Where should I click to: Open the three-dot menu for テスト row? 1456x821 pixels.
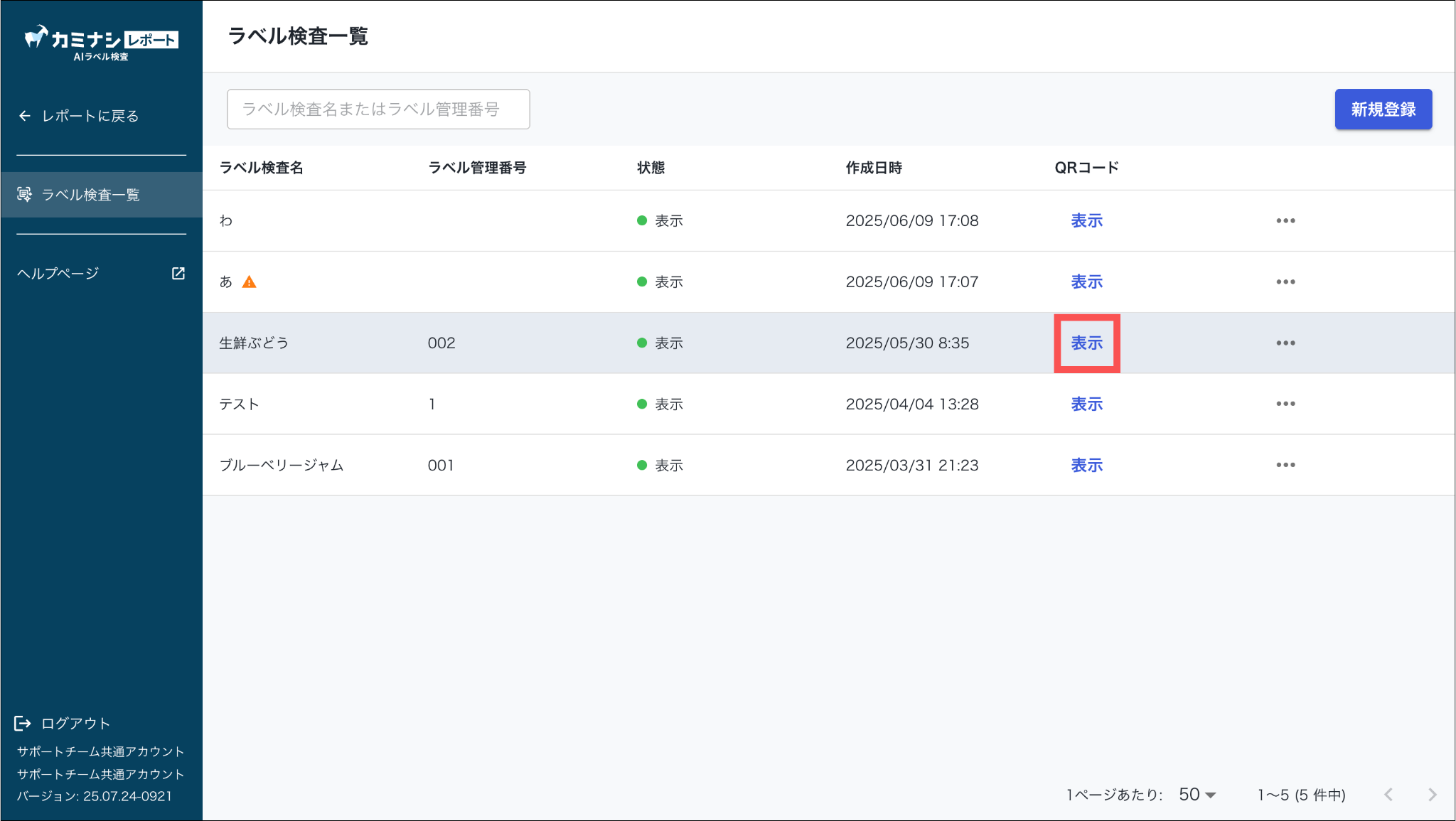1285,404
